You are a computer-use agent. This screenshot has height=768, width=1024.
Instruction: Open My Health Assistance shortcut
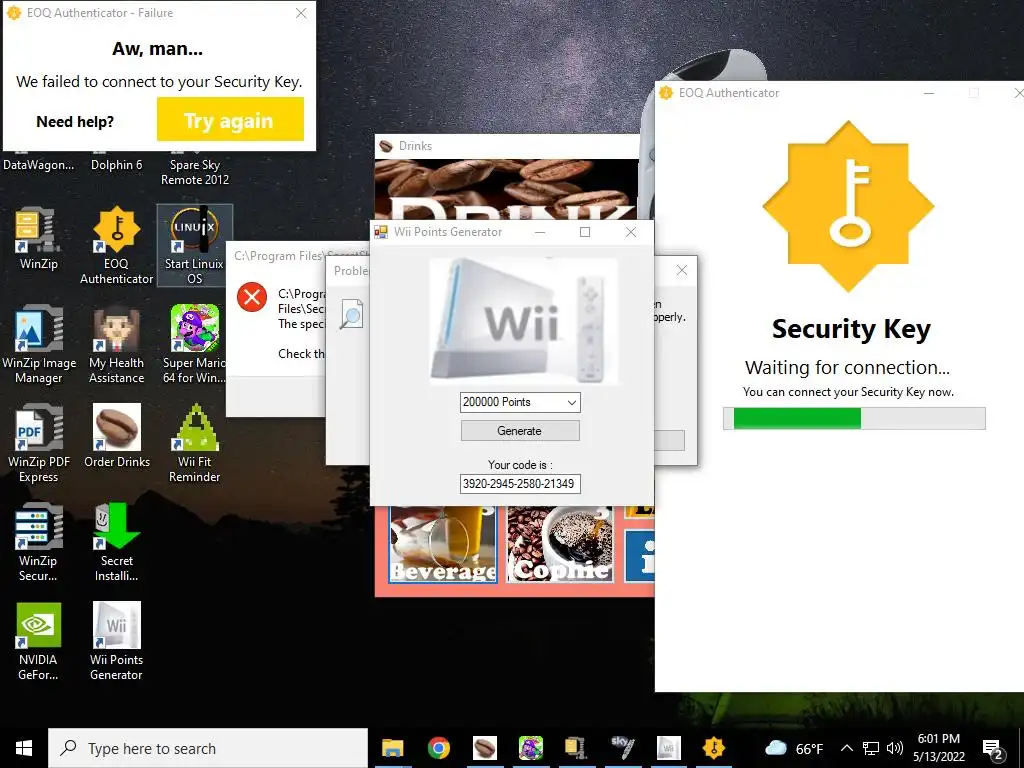point(116,344)
